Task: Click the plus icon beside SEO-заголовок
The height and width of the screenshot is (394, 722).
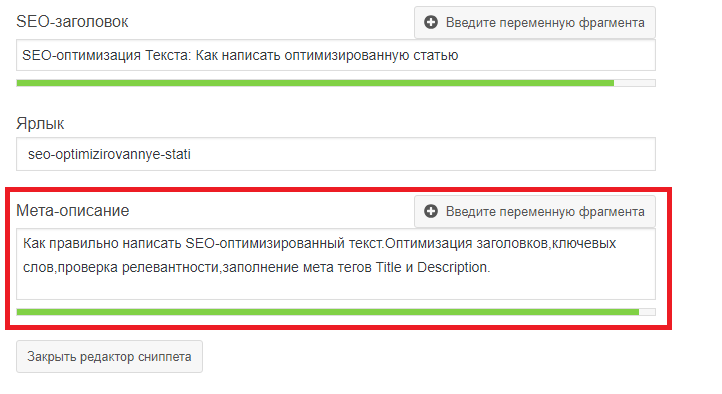Action: click(x=431, y=22)
